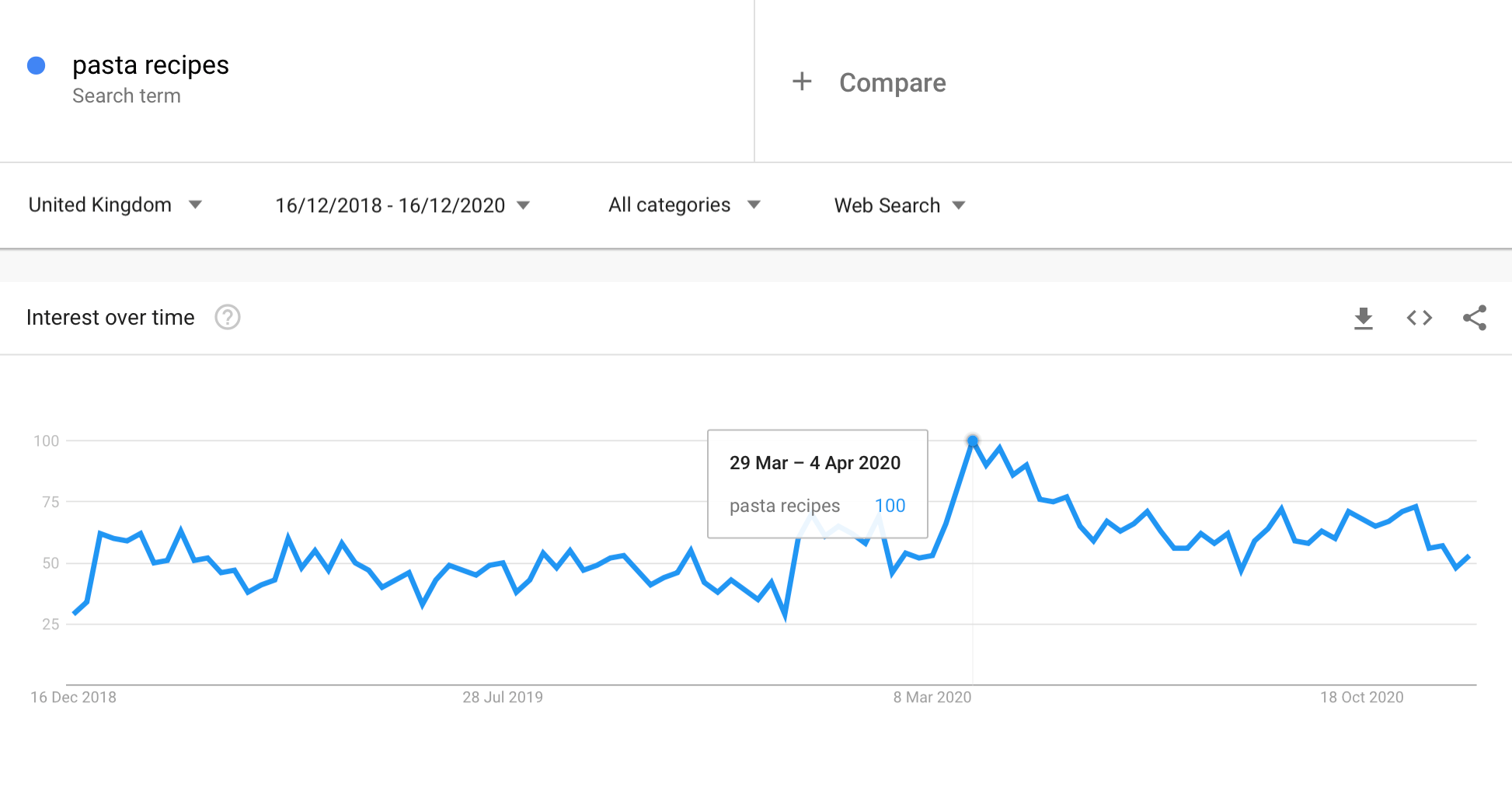This screenshot has width=1512, height=797.
Task: Click the blue dot beside pasta recipes
Action: coord(37,66)
